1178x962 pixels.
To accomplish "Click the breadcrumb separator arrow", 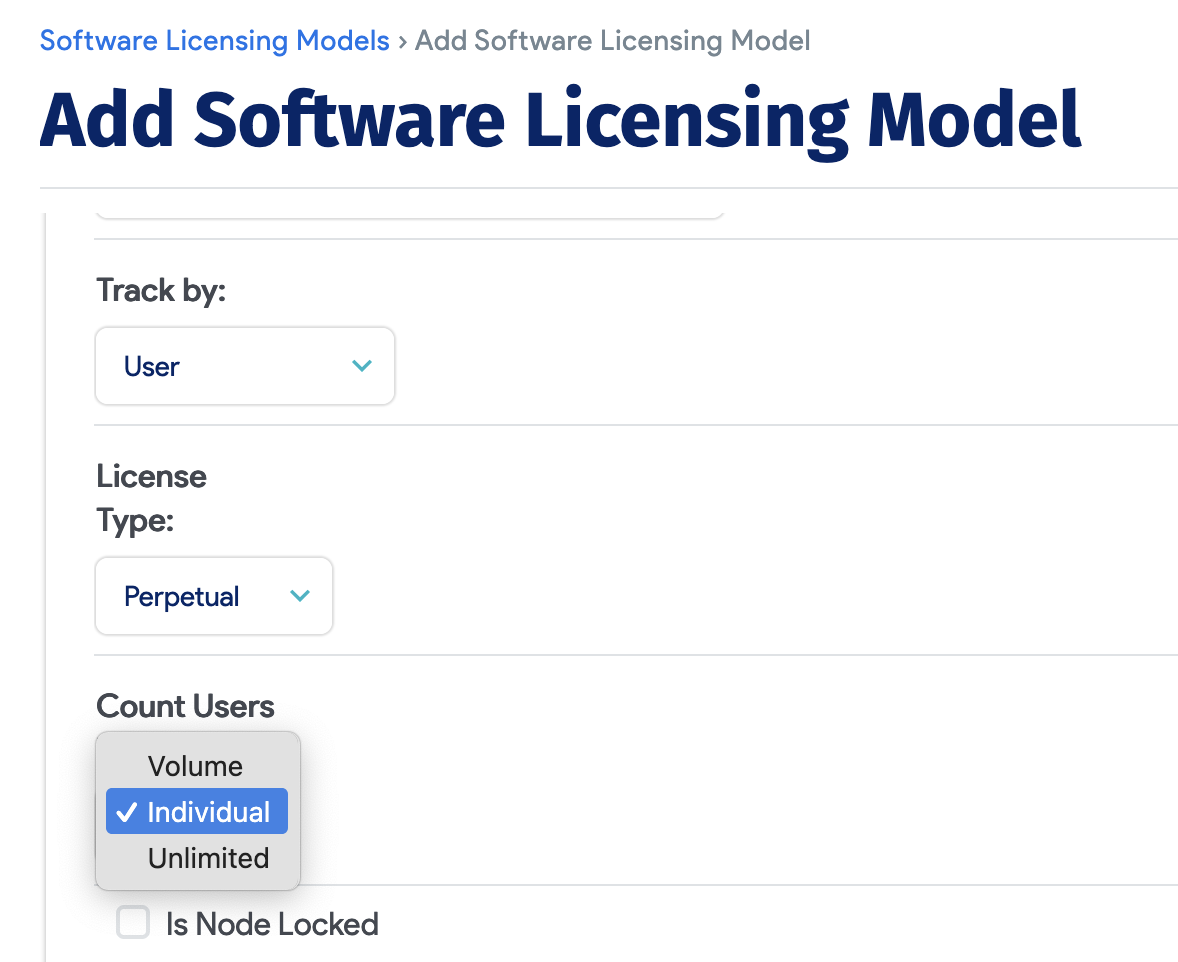I will [x=402, y=41].
